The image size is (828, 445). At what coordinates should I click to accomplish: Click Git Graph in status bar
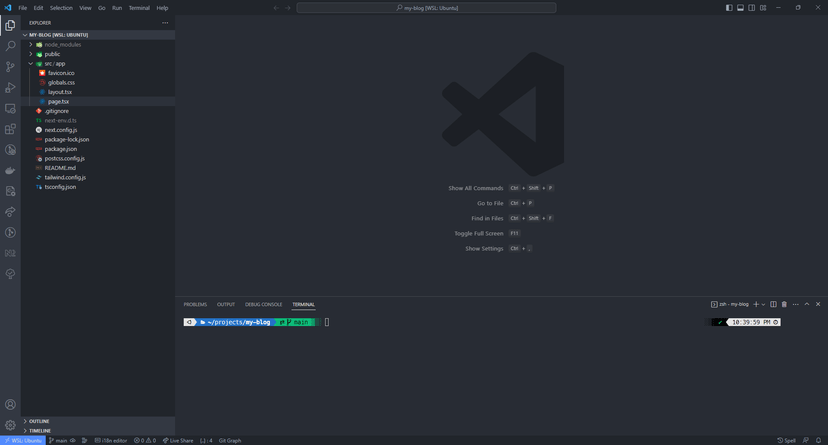coord(230,440)
